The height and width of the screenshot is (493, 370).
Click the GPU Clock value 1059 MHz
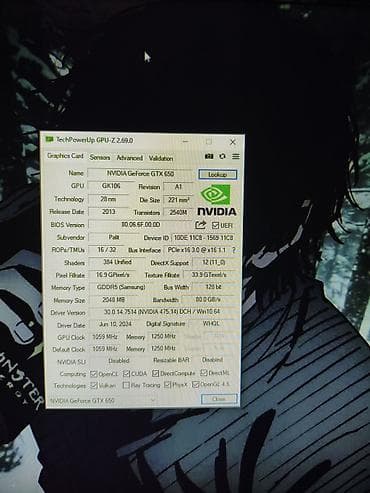pos(105,337)
